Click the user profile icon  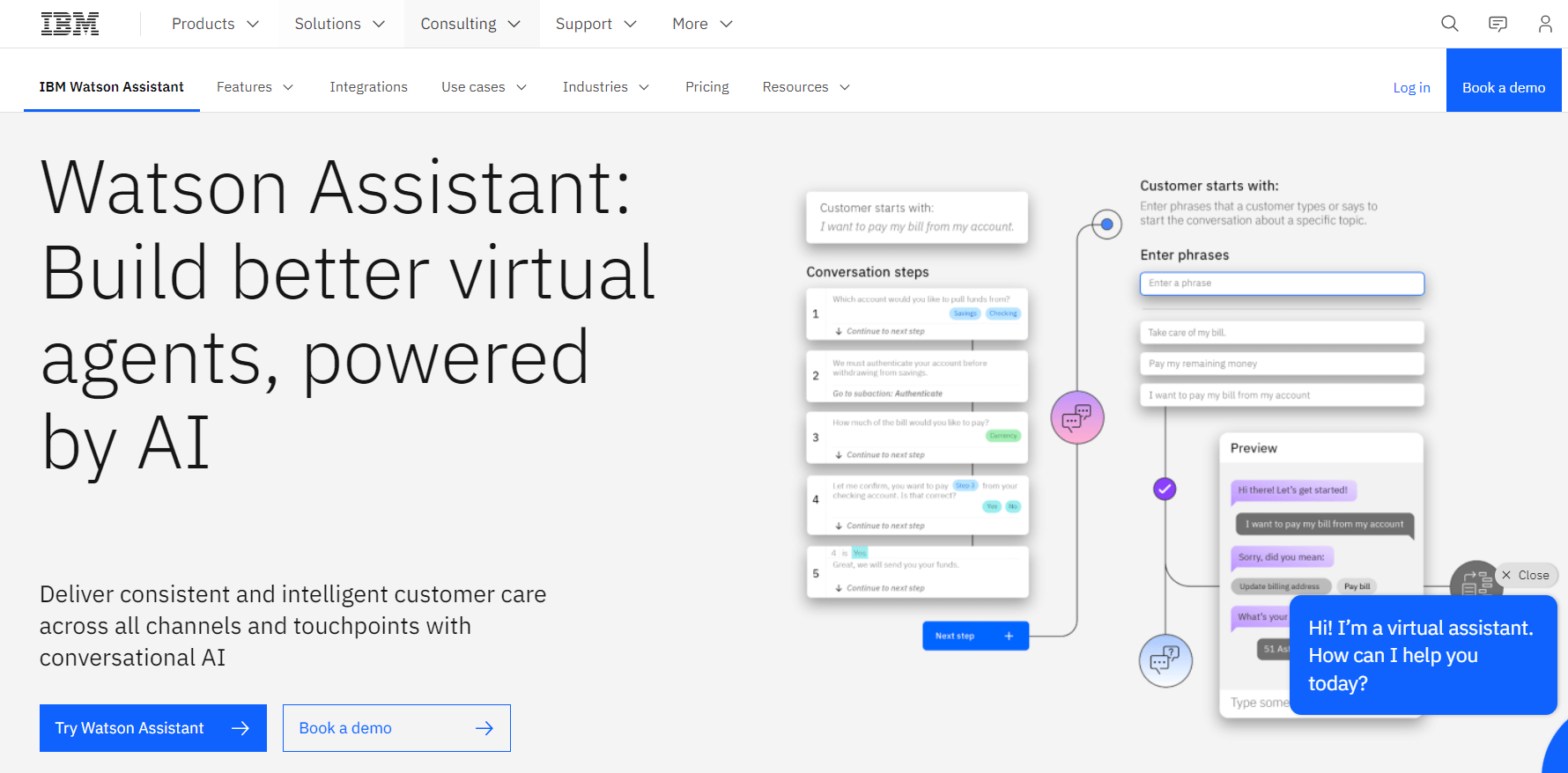click(1545, 24)
